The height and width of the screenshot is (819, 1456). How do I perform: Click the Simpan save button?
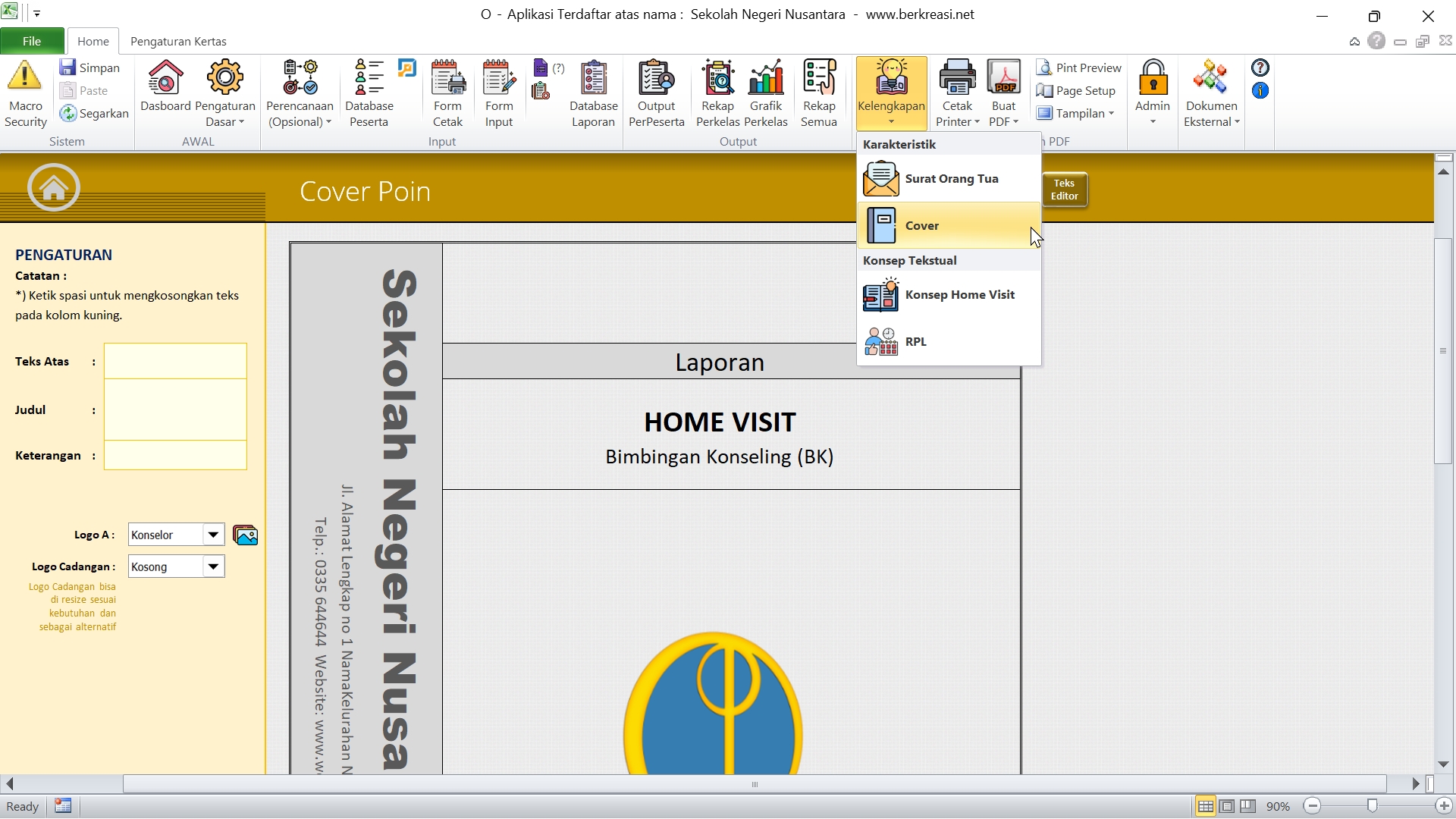(90, 68)
